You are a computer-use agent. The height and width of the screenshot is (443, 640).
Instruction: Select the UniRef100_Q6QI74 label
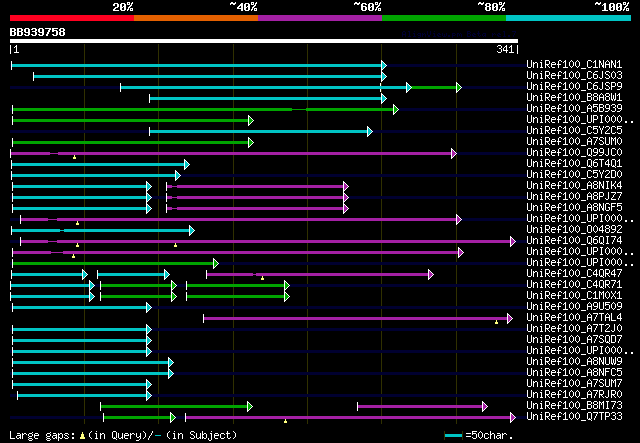click(574, 240)
